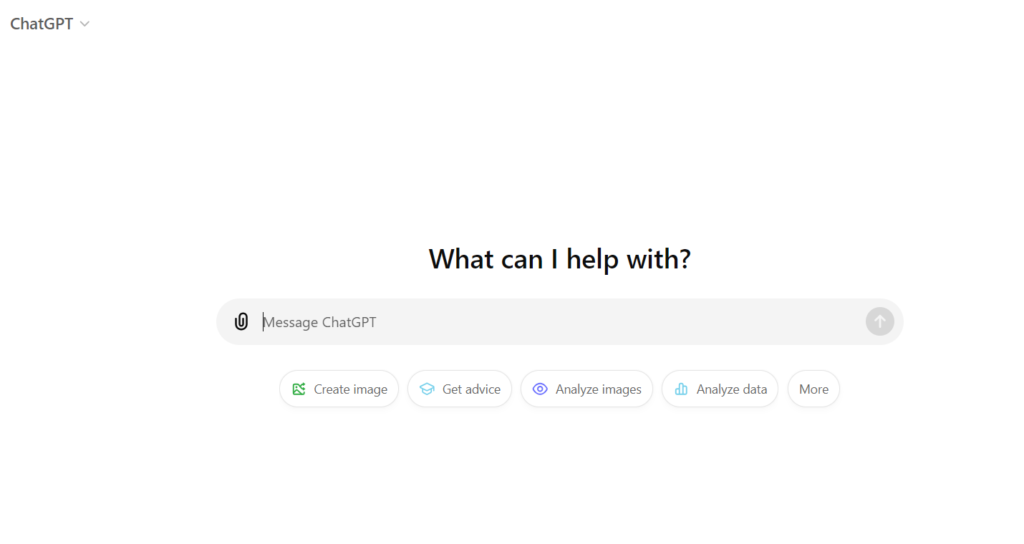This screenshot has height=544, width=1024.
Task: Choose the Get advice suggestion label
Action: [x=471, y=389]
